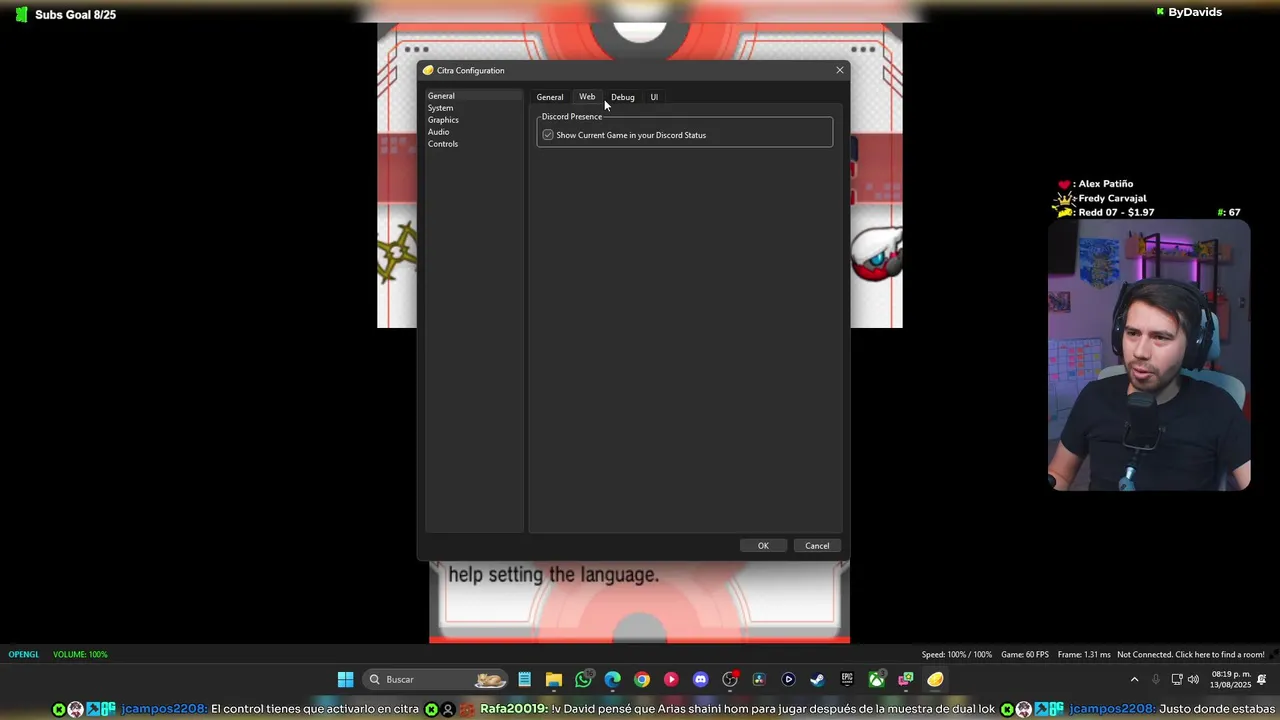
Task: Click the Citra lemon icon on the taskbar
Action: tap(935, 680)
